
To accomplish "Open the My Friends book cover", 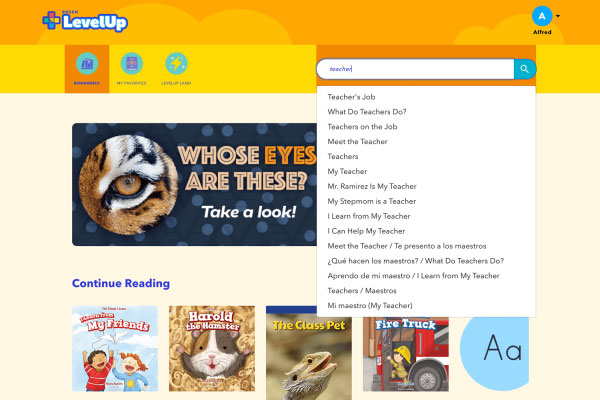I will (x=115, y=349).
